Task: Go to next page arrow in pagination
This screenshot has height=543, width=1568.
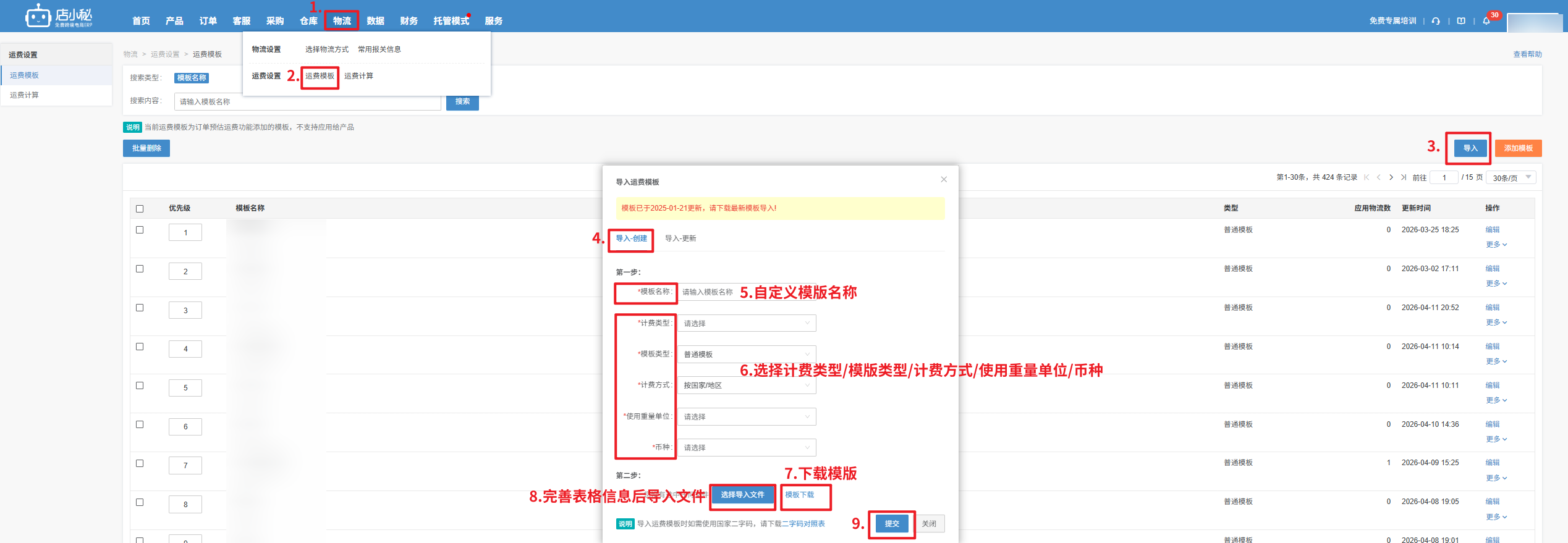Action: (1391, 177)
